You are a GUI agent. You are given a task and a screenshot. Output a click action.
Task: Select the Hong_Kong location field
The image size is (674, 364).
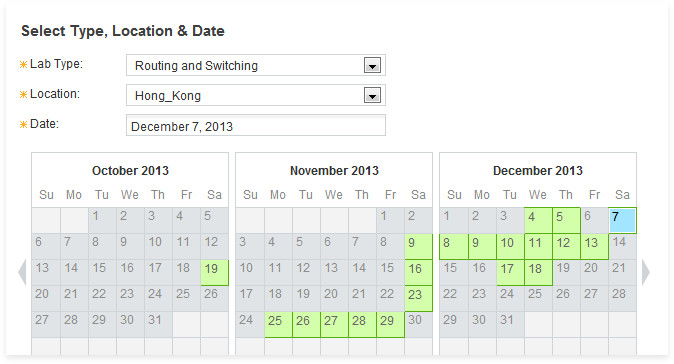point(256,95)
